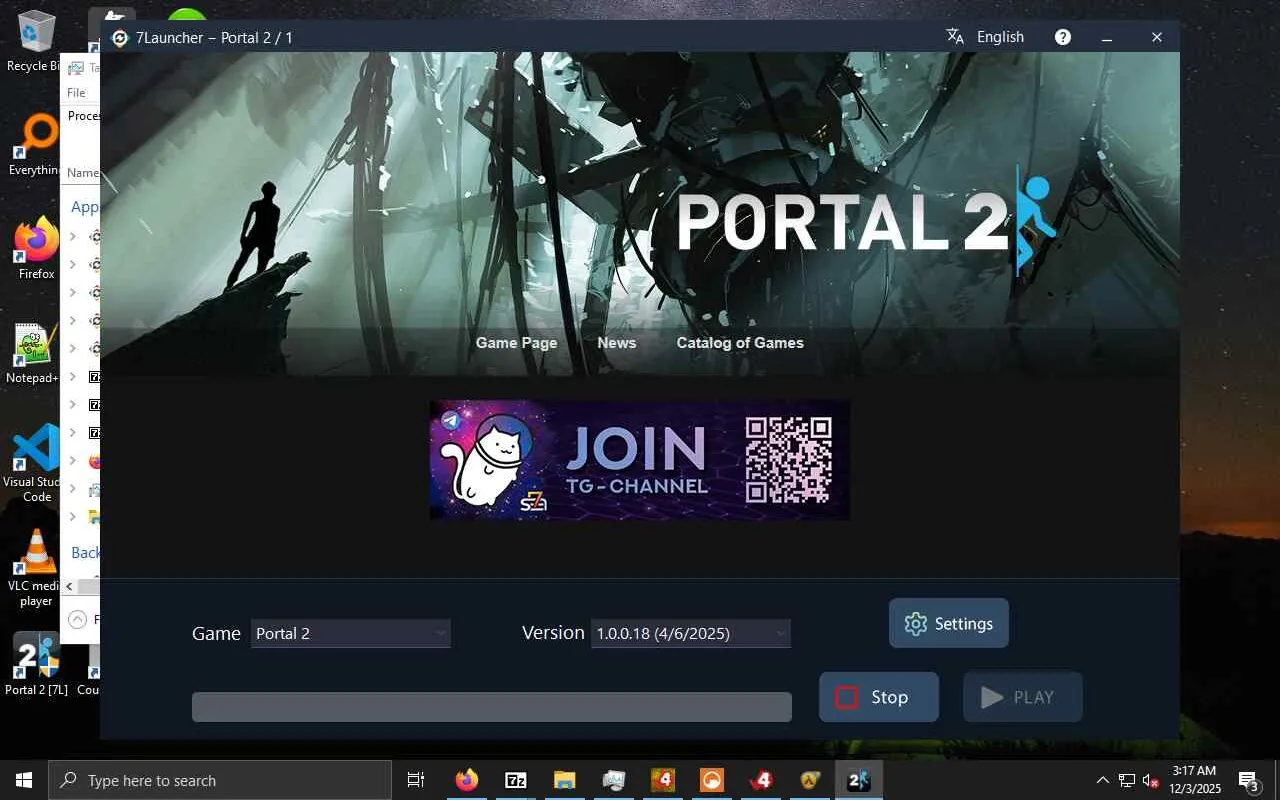Click the muted volume tray icon

[1150, 780]
